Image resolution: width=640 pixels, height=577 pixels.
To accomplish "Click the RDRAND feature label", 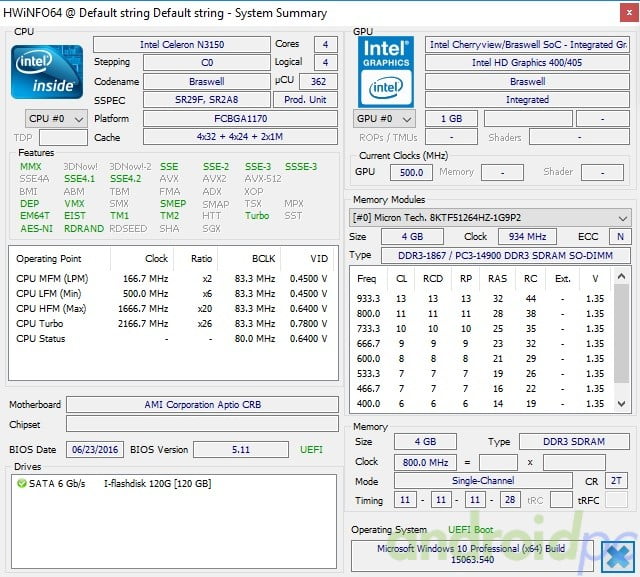I will [x=84, y=229].
